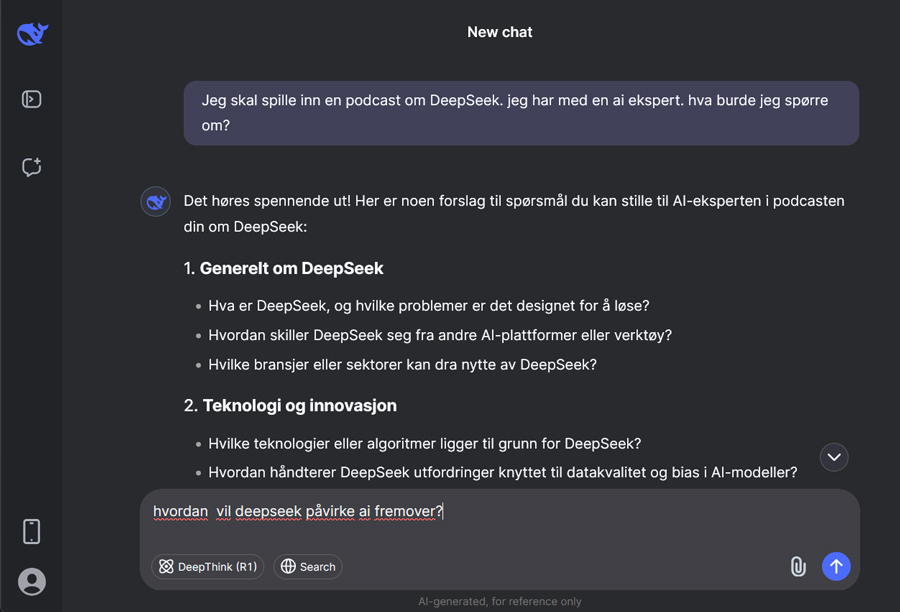
Task: Open the user profile avatar
Action: tap(32, 582)
